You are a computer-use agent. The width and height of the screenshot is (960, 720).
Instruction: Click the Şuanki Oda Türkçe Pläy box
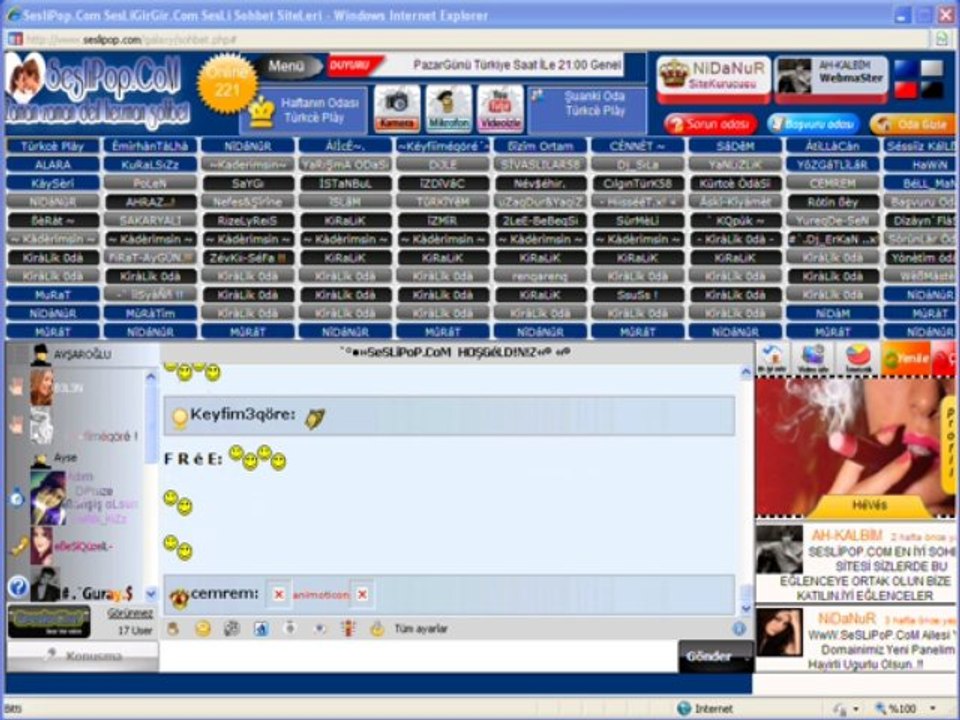(587, 111)
